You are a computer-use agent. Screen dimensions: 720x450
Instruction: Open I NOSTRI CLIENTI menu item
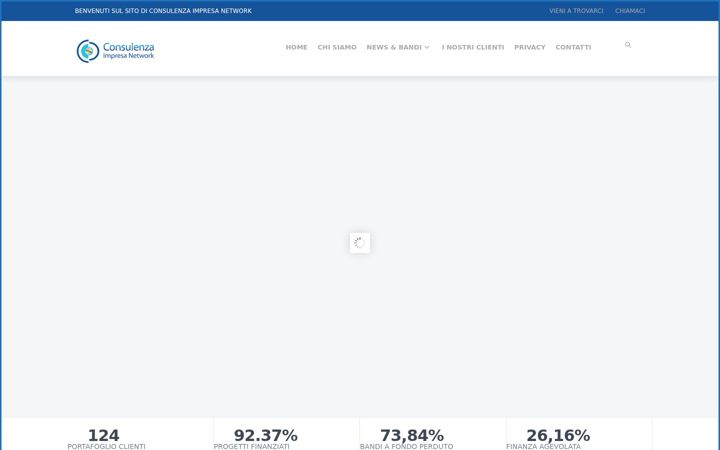point(473,47)
